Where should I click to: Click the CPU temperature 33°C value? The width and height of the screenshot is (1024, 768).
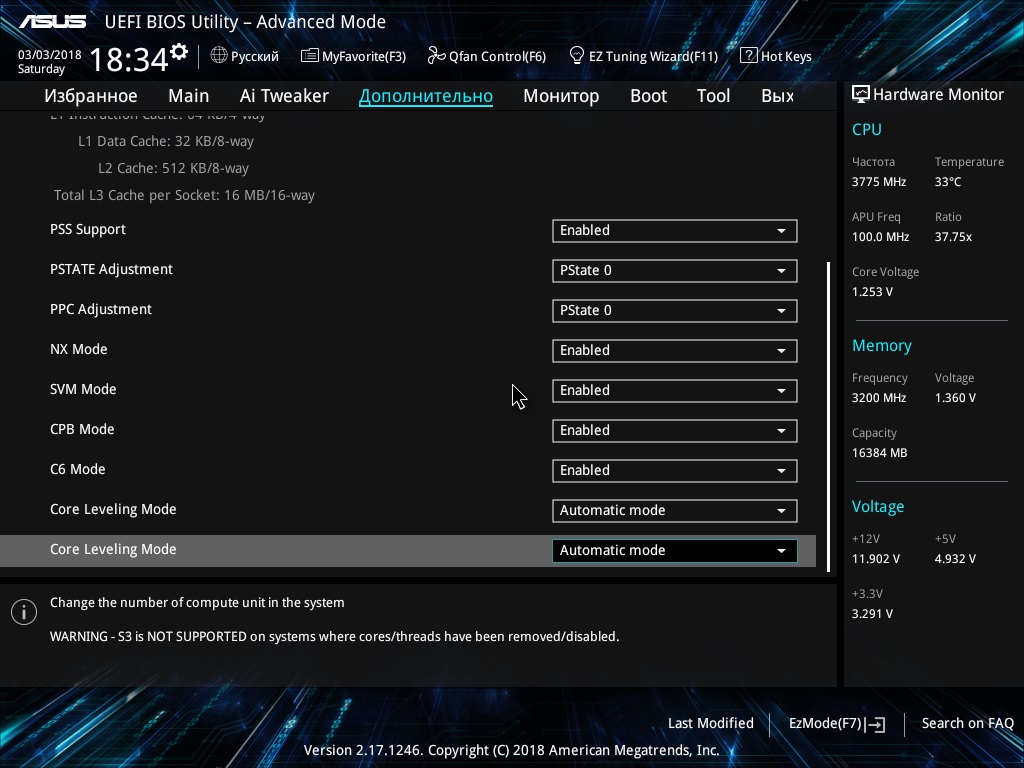pyautogui.click(x=948, y=182)
